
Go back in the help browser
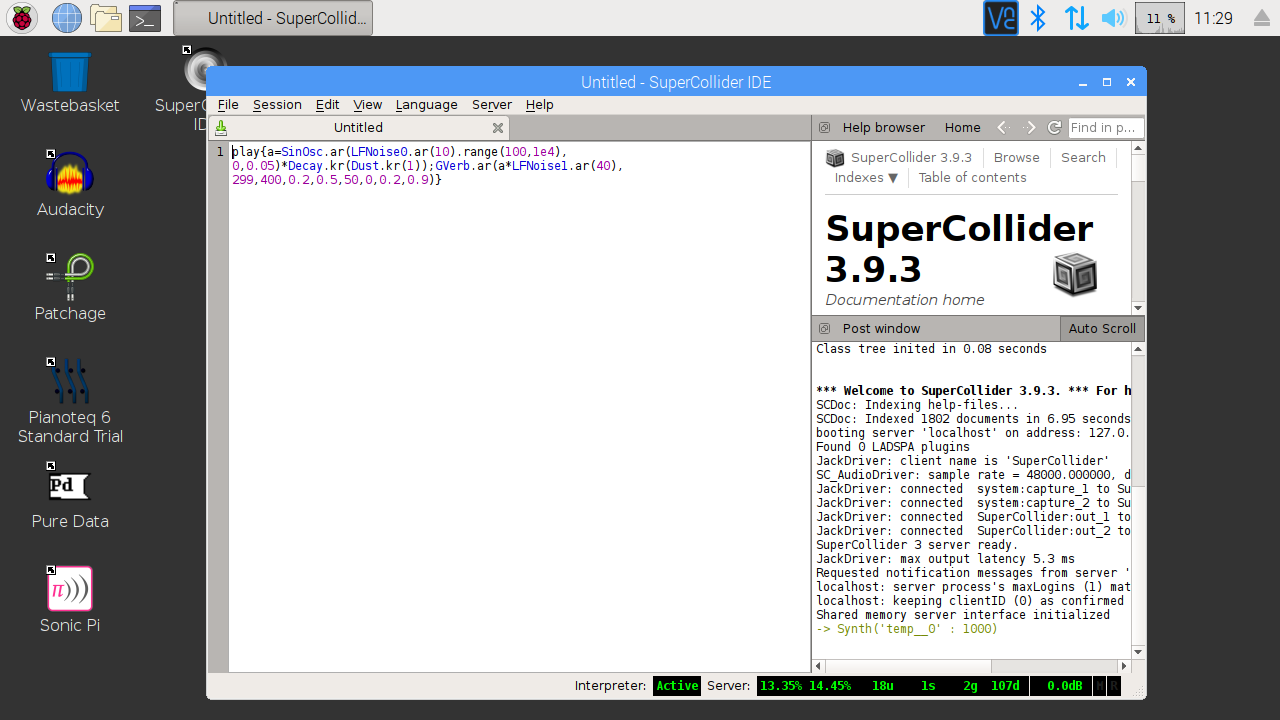pyautogui.click(x=1003, y=128)
